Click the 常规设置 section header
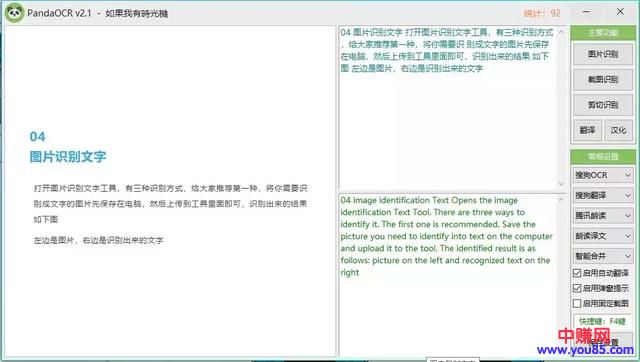The image size is (640, 362). (x=603, y=156)
